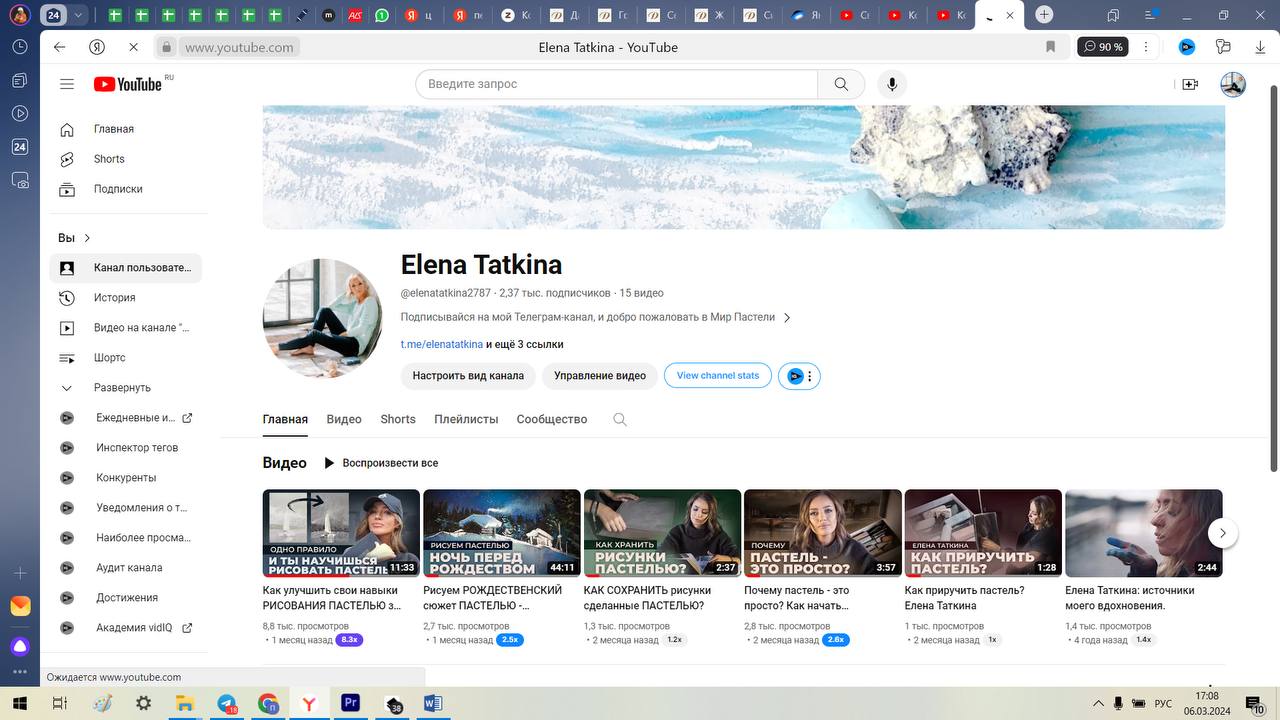Screen dimensions: 1280x720
Task: Open the Ночь перед Рождеством video thumbnail
Action: click(x=502, y=533)
